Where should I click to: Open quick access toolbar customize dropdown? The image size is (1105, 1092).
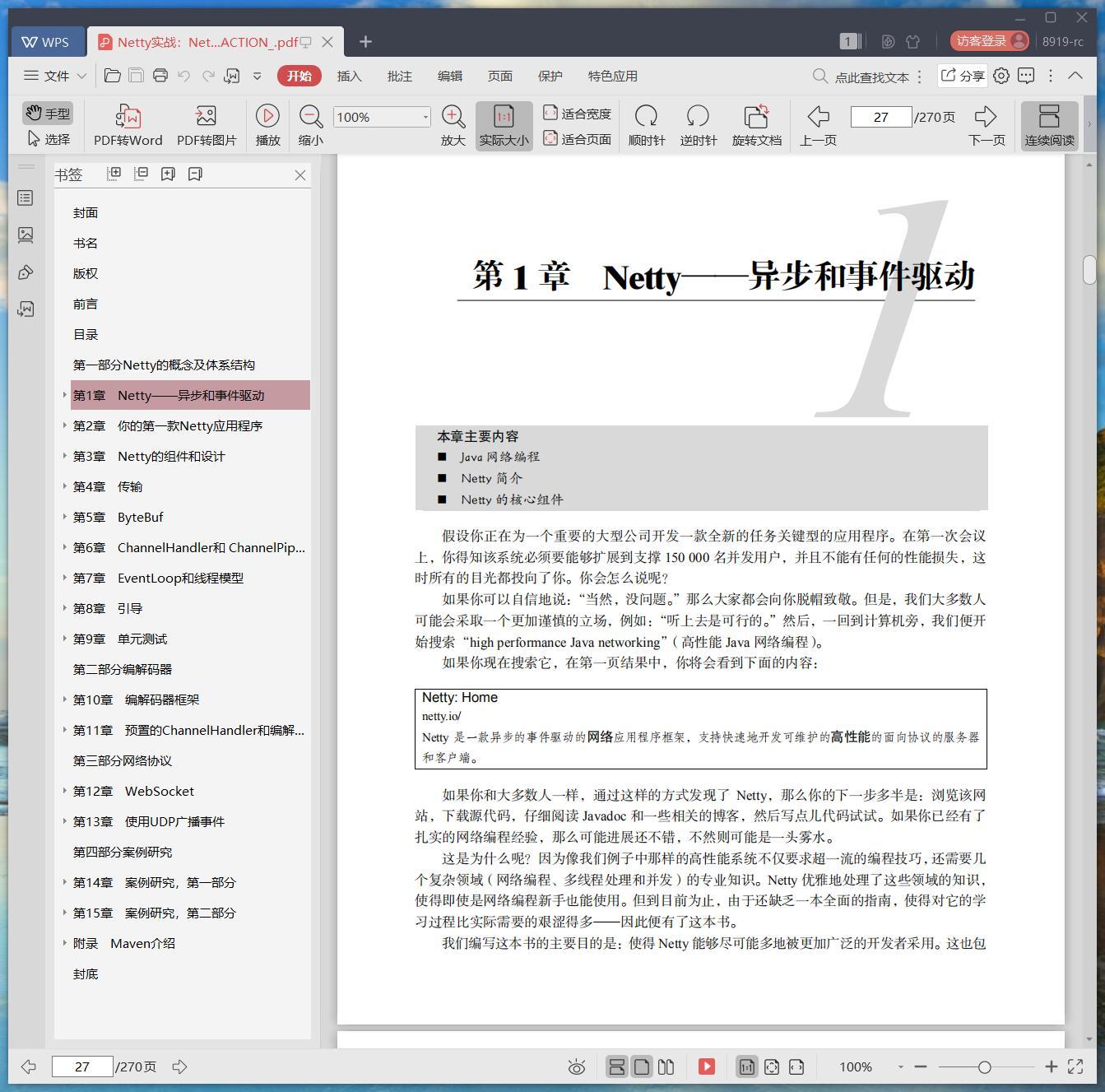[257, 76]
